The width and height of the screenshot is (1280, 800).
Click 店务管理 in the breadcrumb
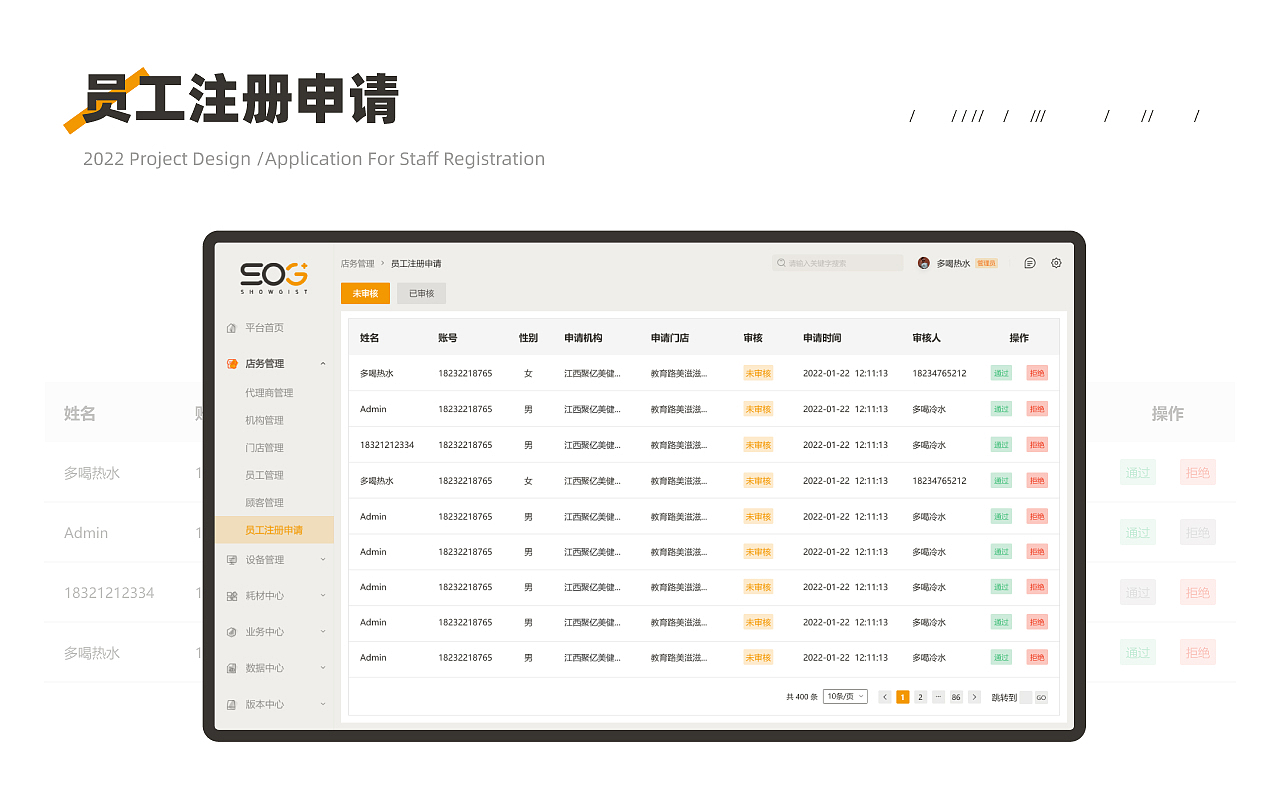(357, 264)
